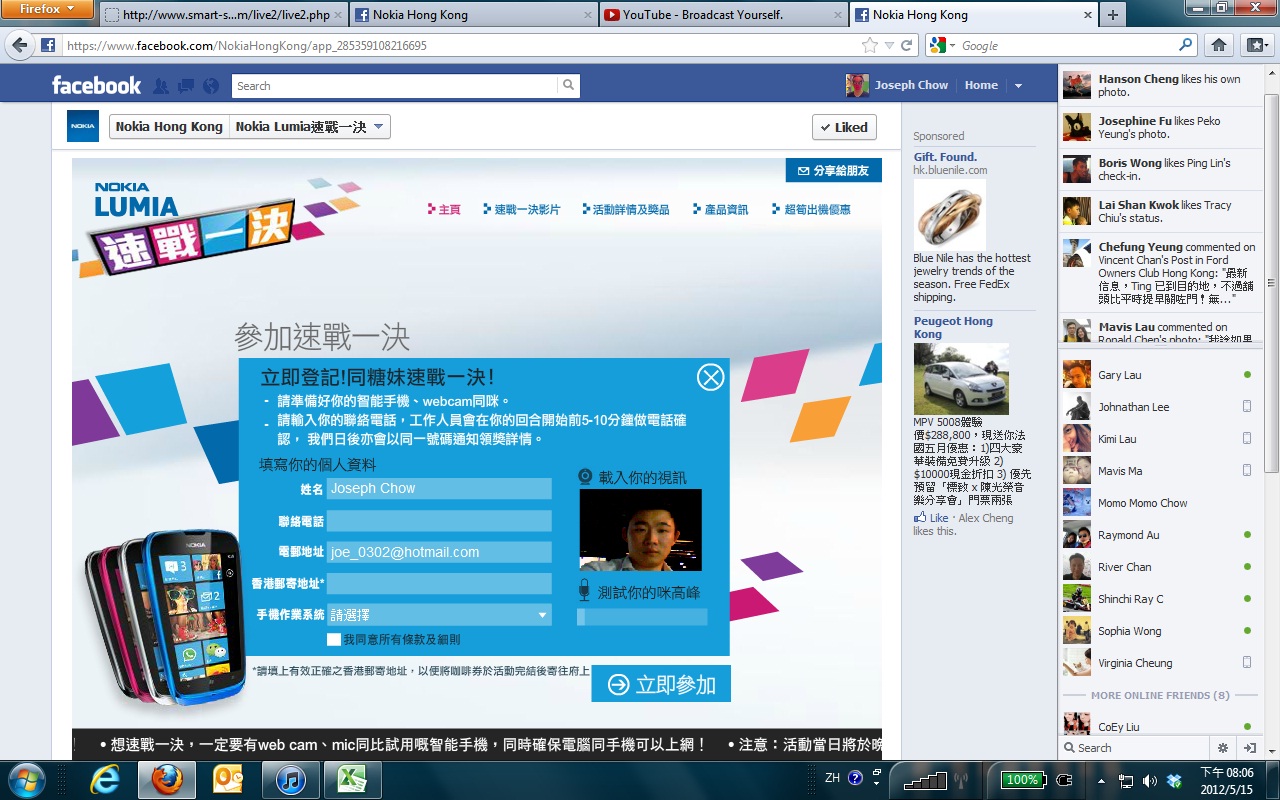Viewport: 1280px width, 800px height.
Task: Launch Internet Explorer from the taskbar
Action: pyautogui.click(x=105, y=779)
